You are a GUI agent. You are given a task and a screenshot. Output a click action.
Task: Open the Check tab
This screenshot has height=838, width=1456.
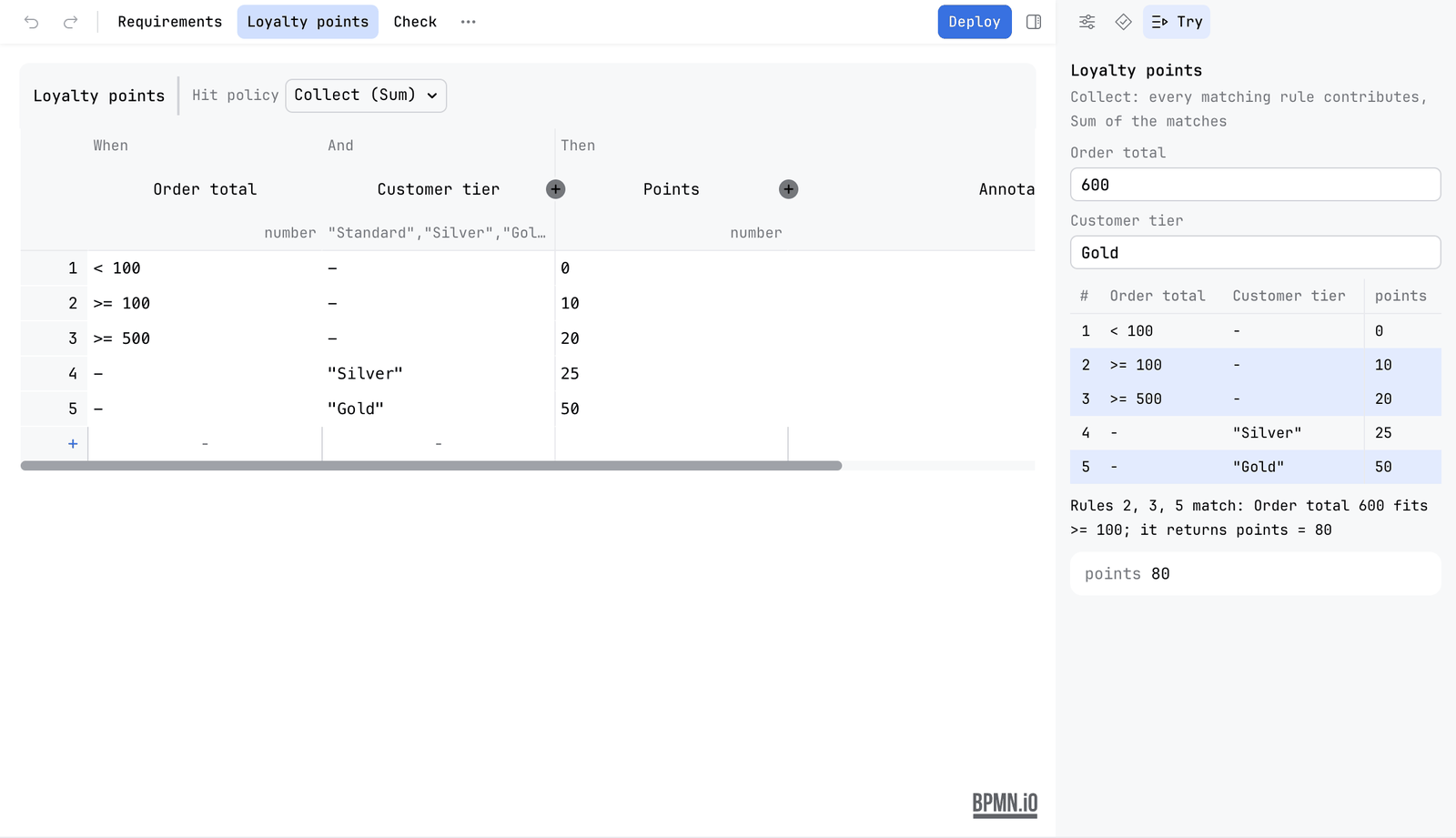click(x=415, y=22)
